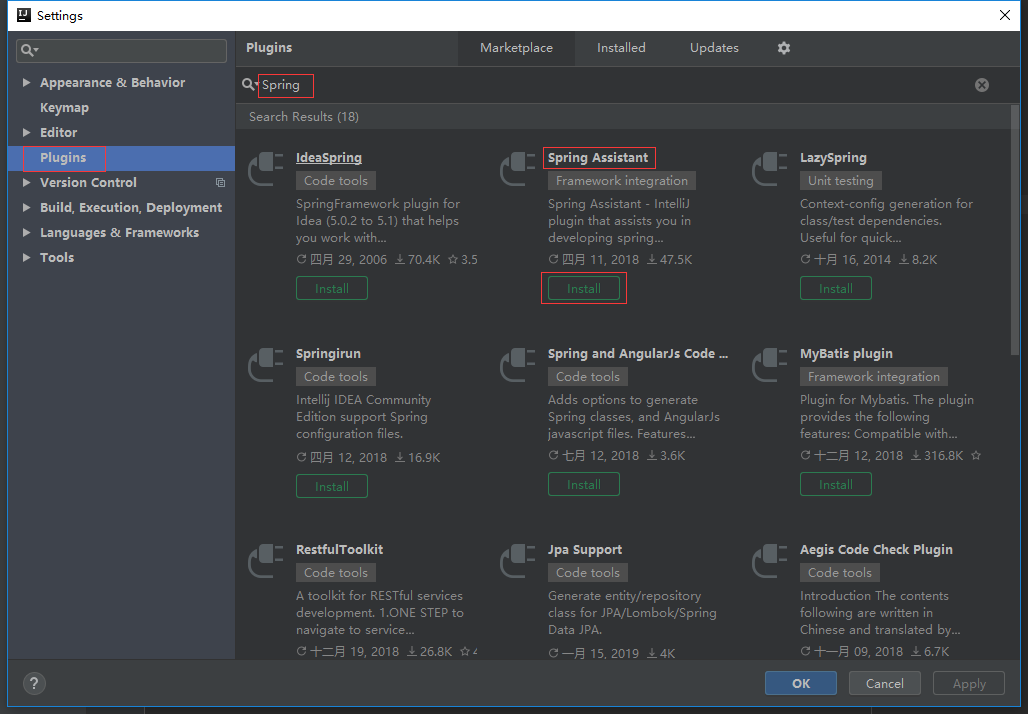Expand Build, Execution, Deployment section

coord(26,207)
